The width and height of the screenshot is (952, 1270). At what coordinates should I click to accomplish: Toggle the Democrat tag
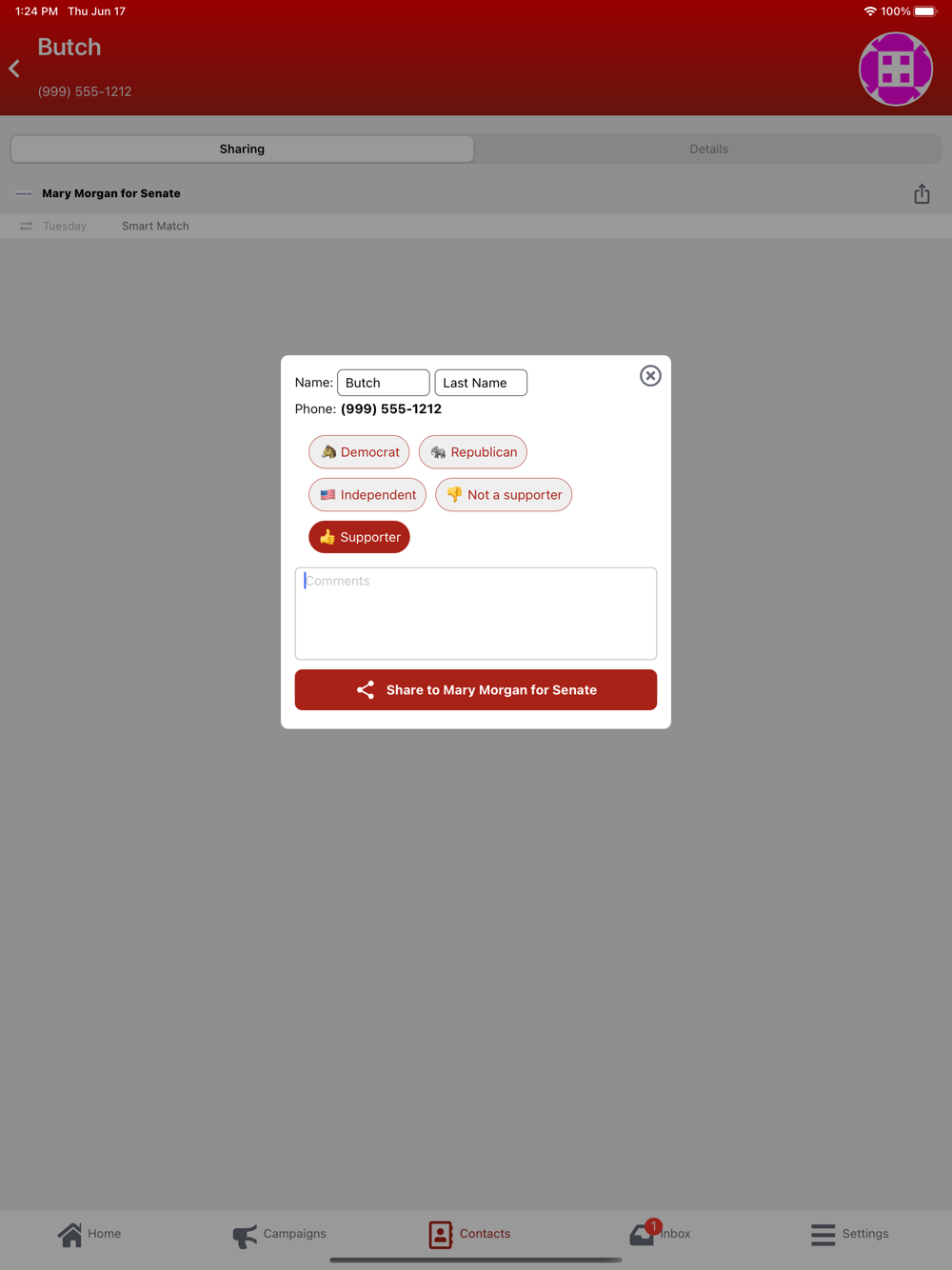pyautogui.click(x=359, y=452)
